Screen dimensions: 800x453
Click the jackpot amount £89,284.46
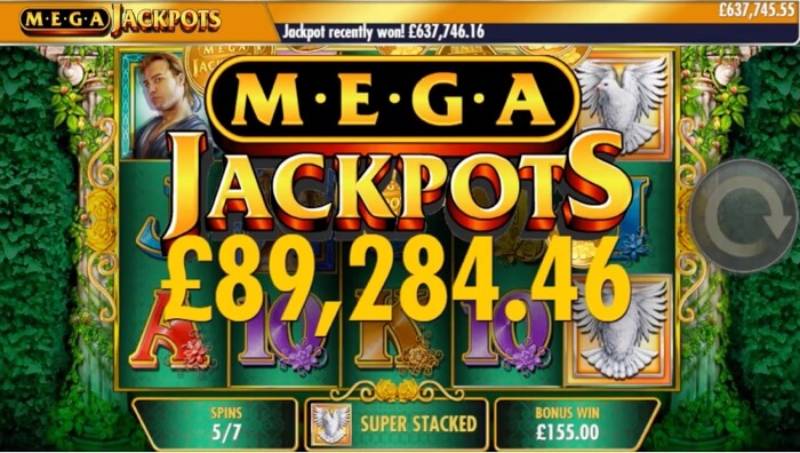pyautogui.click(x=396, y=282)
